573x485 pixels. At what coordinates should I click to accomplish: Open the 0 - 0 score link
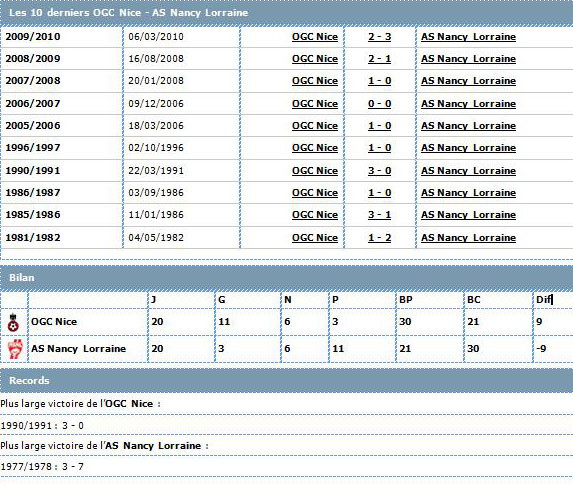coord(379,104)
